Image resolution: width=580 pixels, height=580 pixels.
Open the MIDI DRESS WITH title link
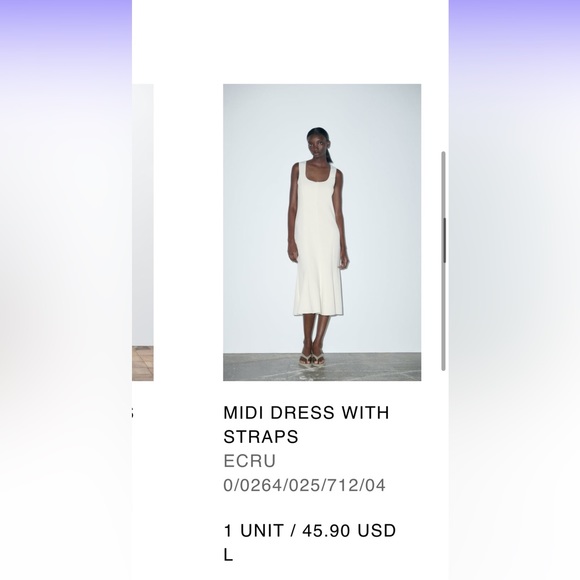306,412
